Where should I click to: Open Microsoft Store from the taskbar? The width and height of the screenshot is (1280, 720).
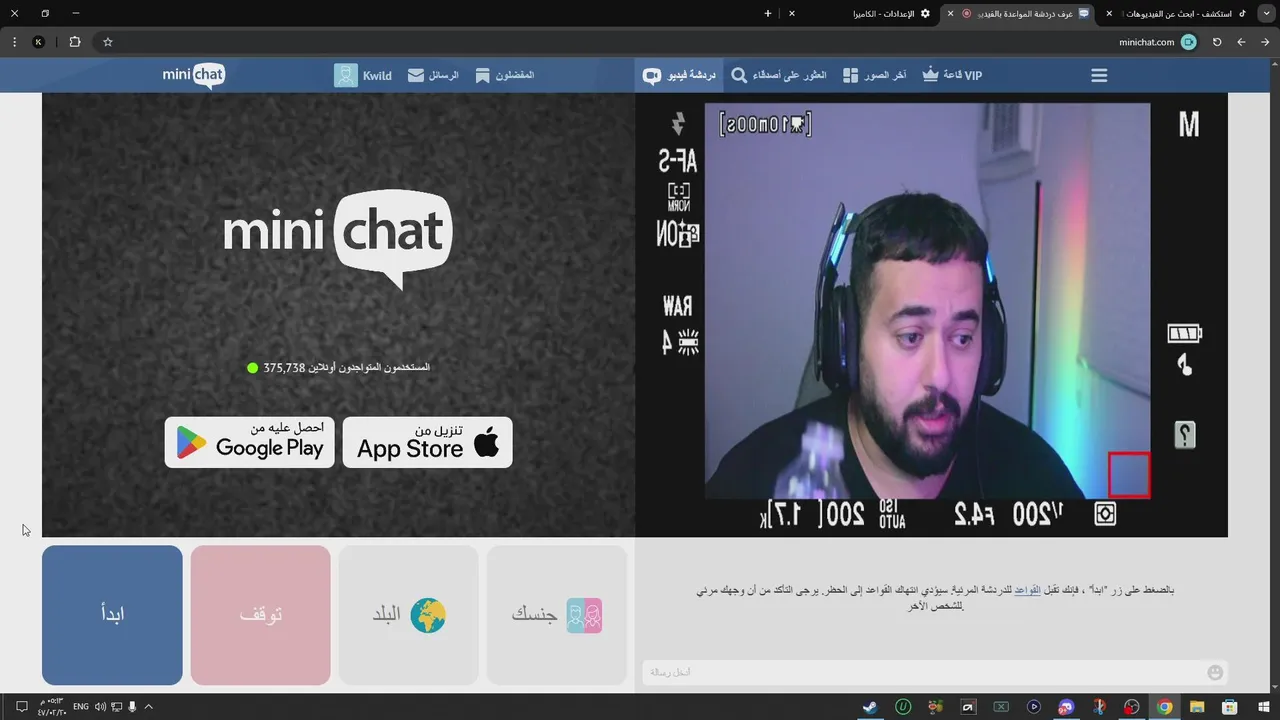coord(1231,707)
